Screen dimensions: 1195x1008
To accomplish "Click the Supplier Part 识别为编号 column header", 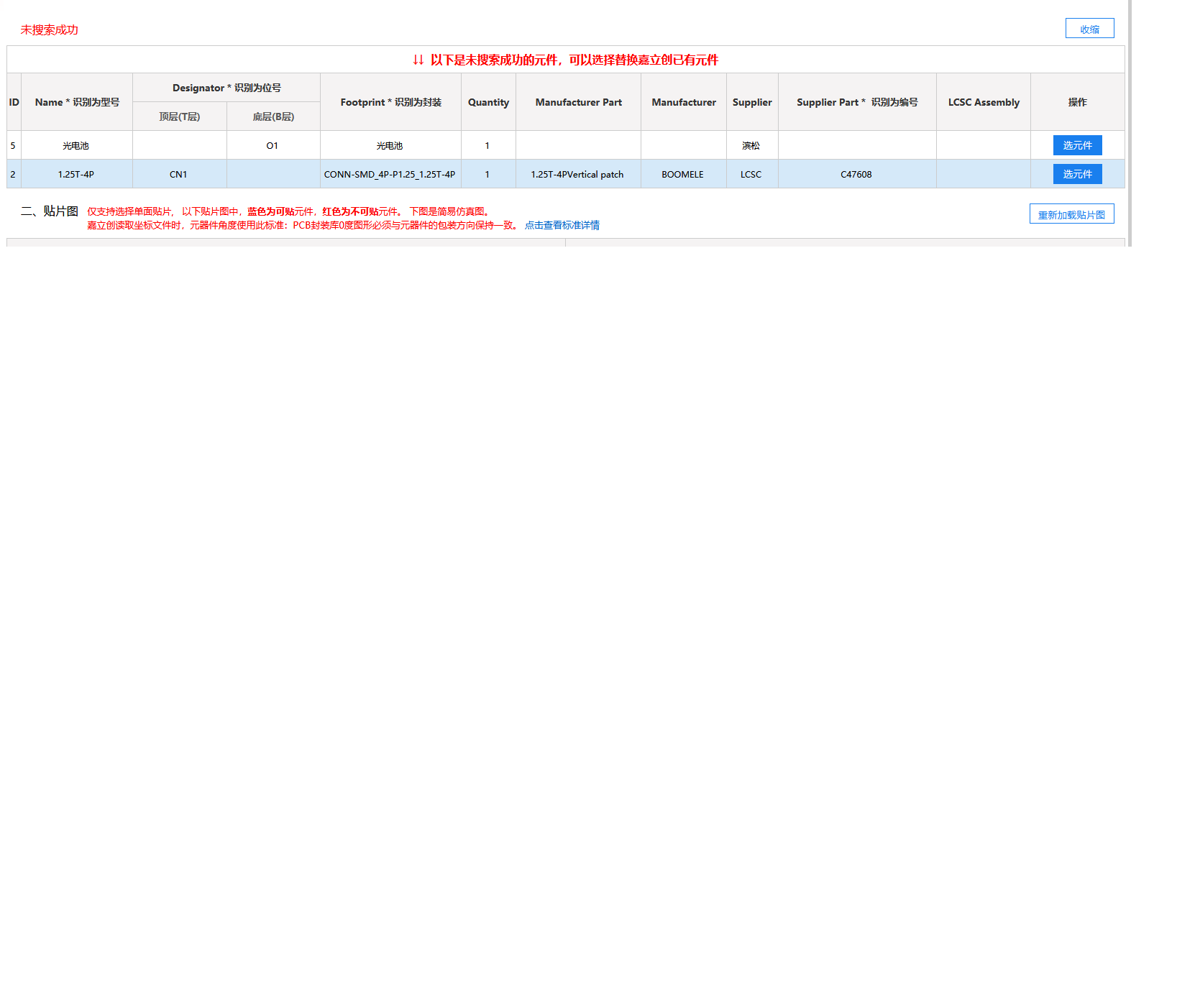I will [x=856, y=102].
